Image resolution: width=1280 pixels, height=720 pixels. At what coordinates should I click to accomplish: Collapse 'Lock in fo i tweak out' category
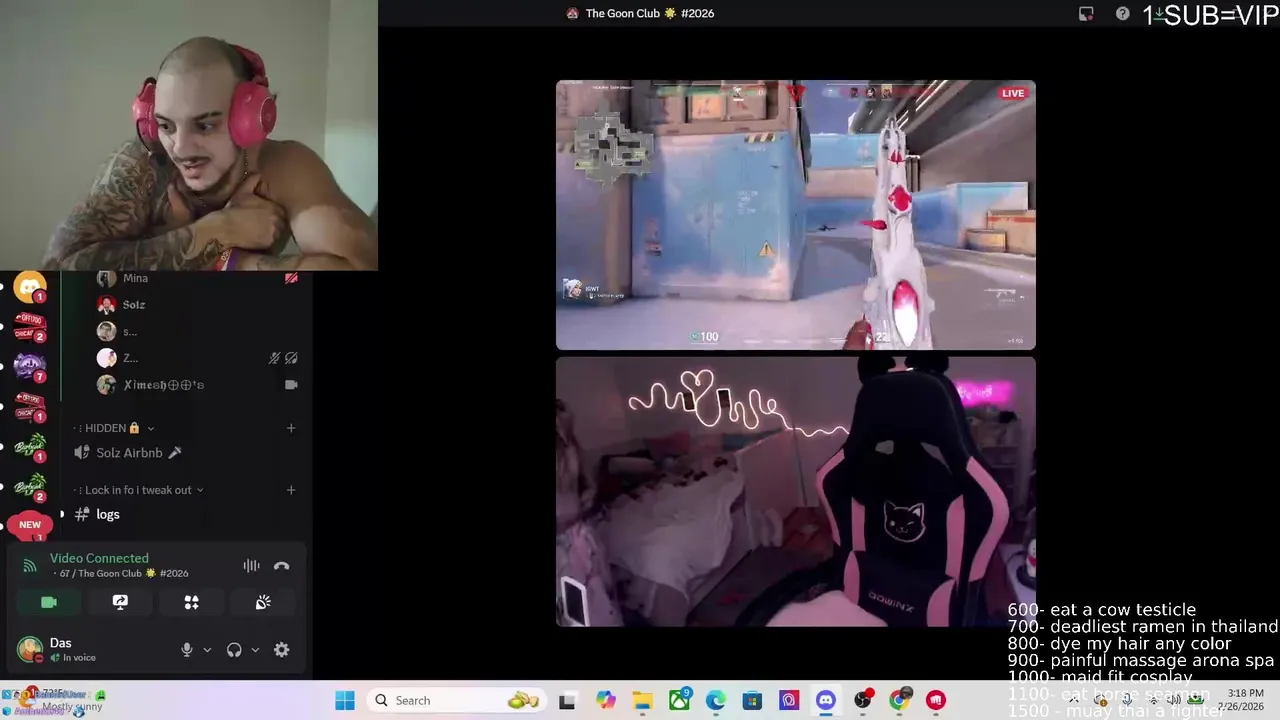[141, 490]
